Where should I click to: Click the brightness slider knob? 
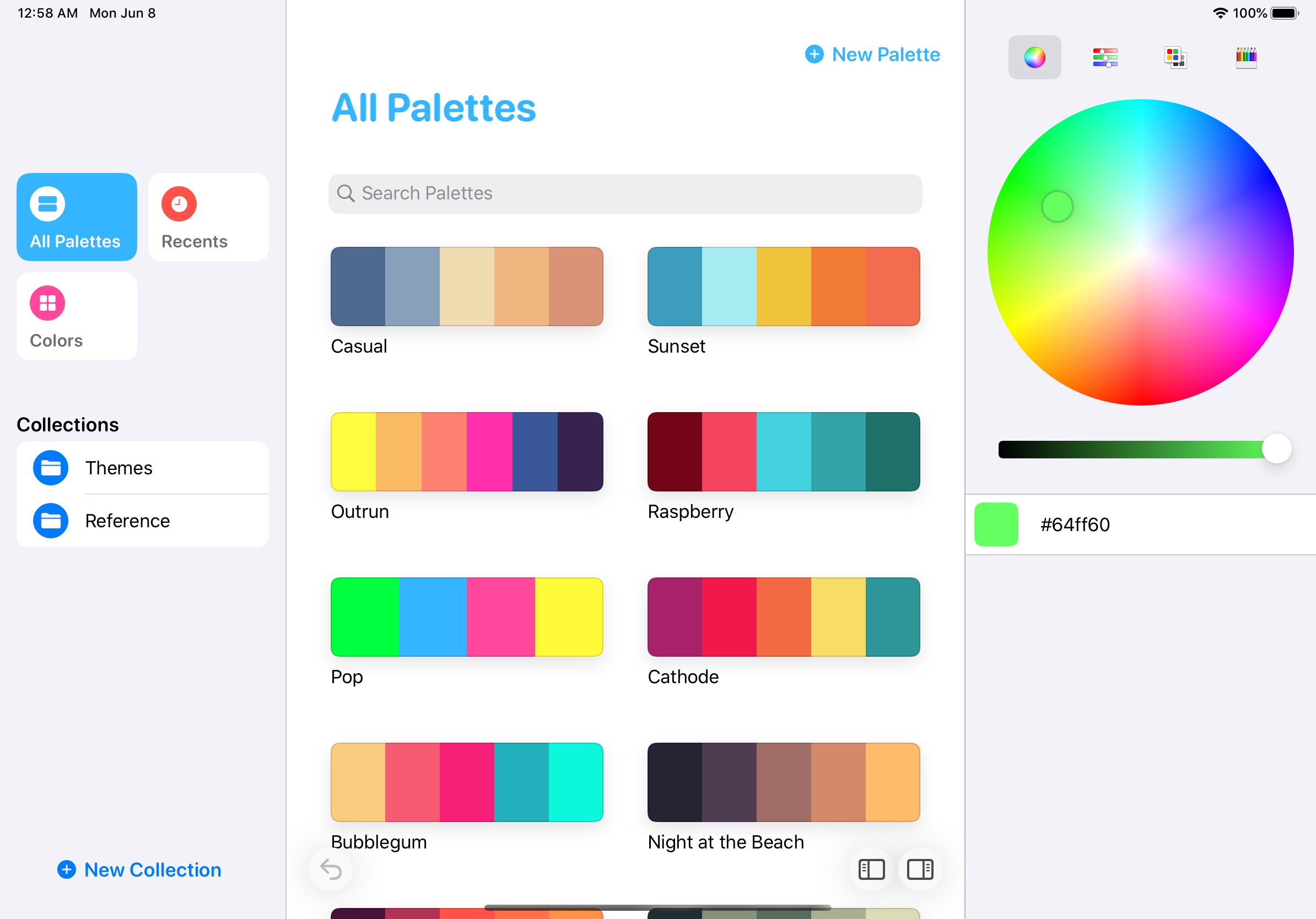point(1276,448)
